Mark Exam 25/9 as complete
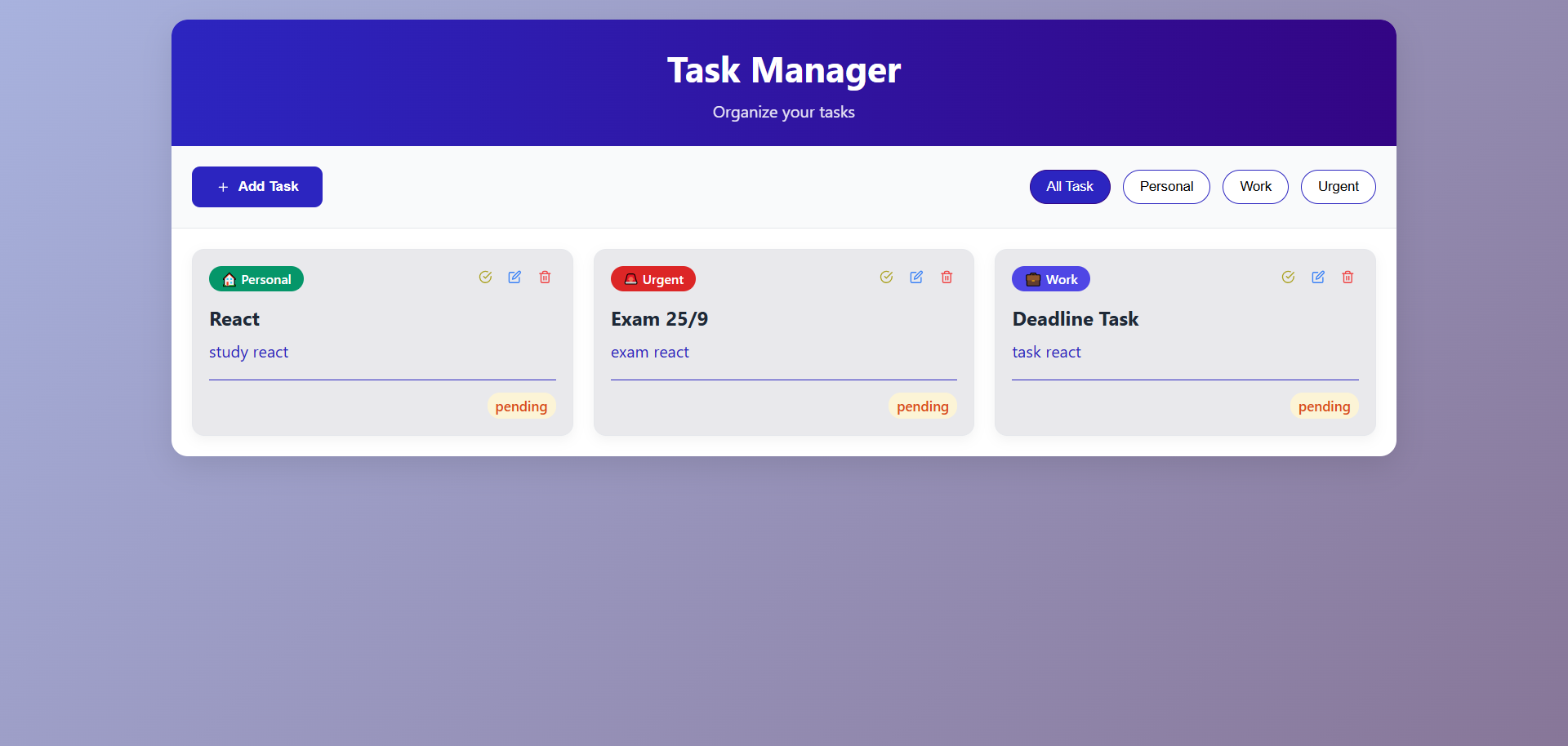Viewport: 1568px width, 746px height. (886, 278)
